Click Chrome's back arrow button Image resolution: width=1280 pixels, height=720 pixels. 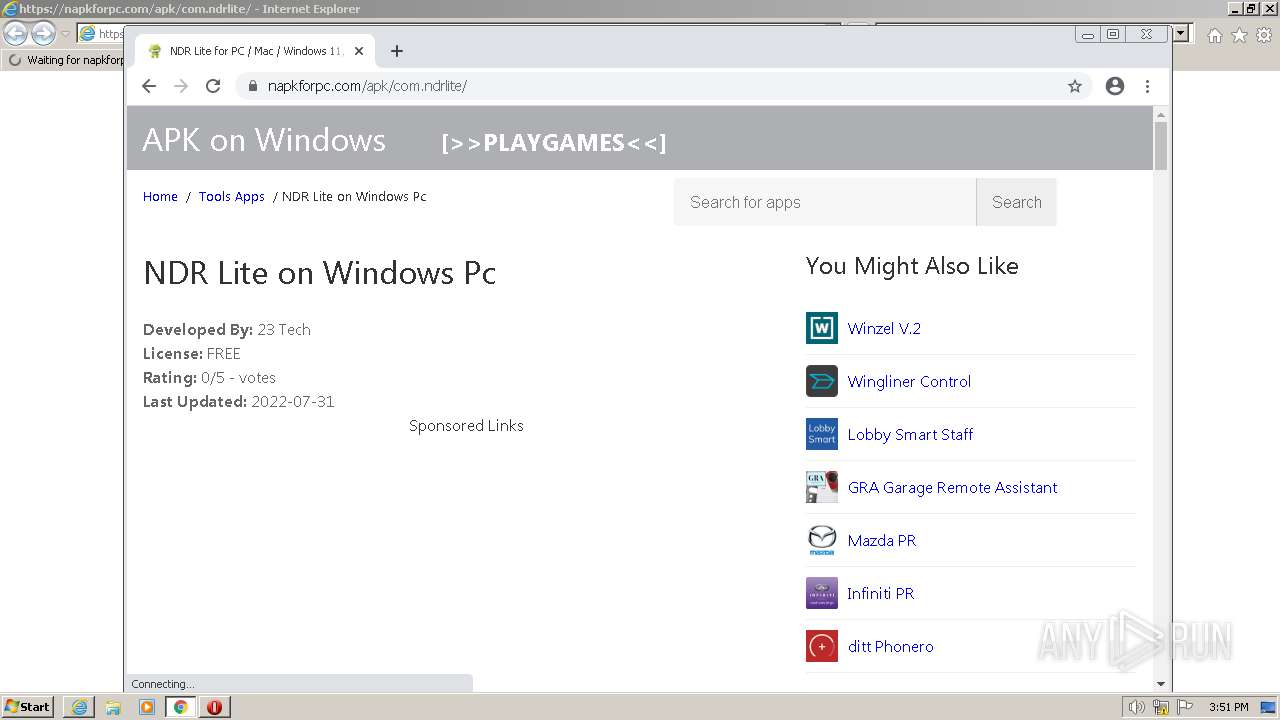coord(149,86)
